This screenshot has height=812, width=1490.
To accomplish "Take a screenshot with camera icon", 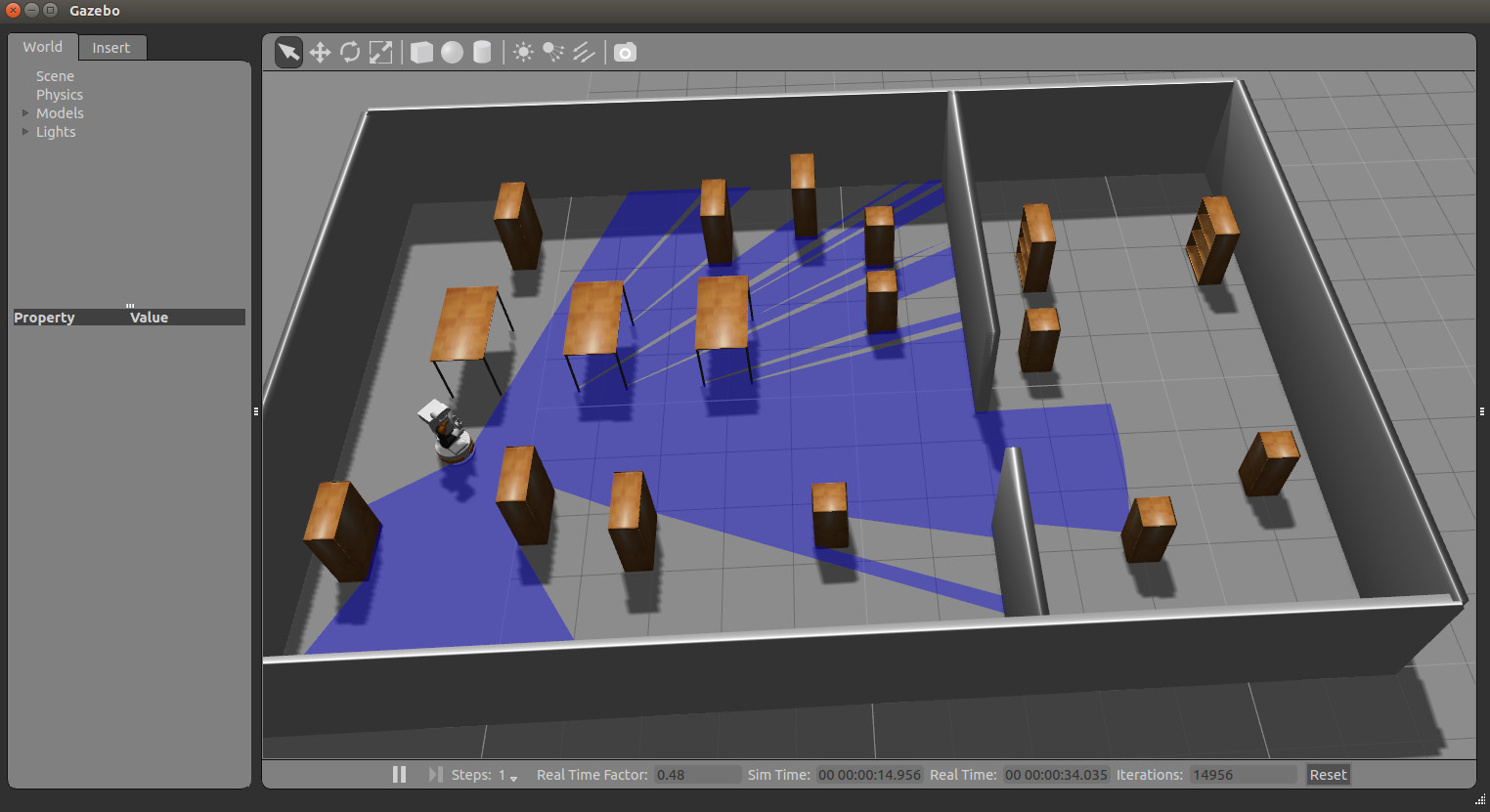I will 625,52.
